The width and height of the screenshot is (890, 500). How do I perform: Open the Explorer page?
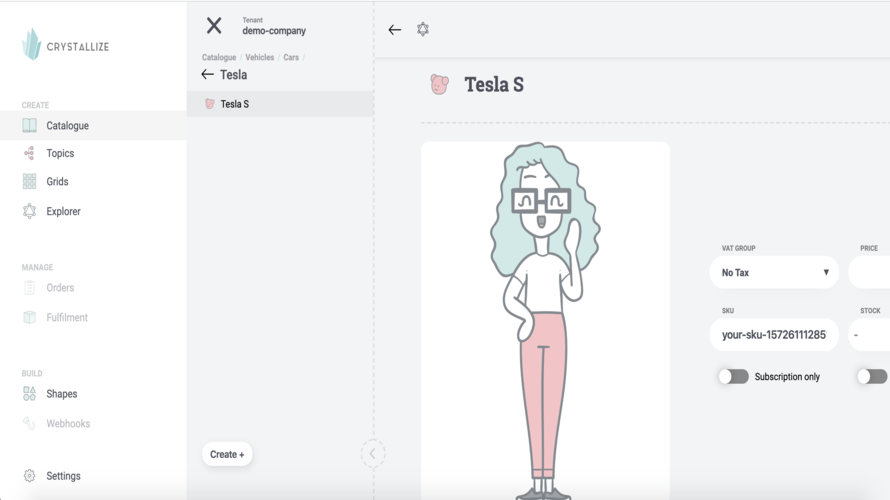(x=64, y=211)
